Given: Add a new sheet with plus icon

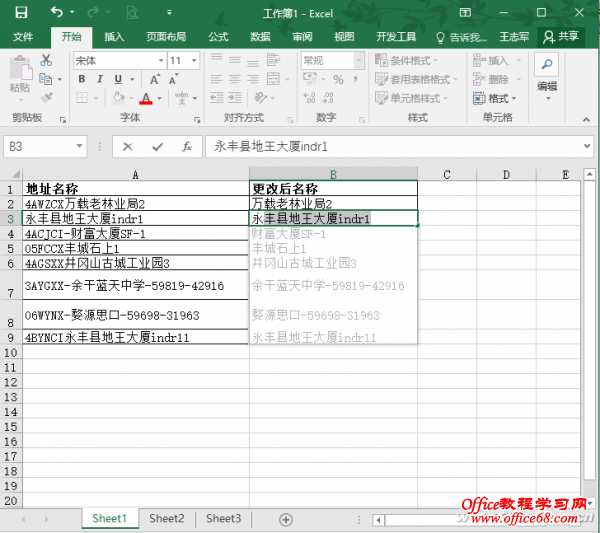Looking at the screenshot, I should pos(286,519).
